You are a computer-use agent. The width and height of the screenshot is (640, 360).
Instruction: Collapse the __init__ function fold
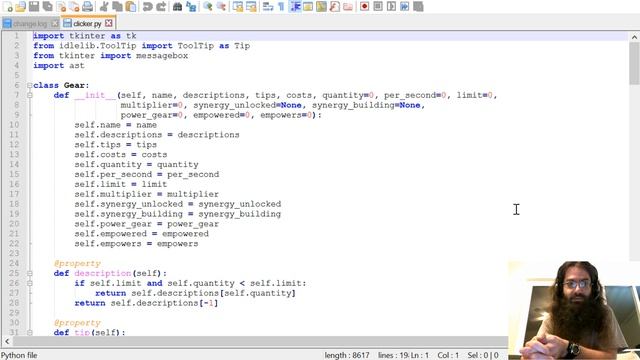point(29,95)
